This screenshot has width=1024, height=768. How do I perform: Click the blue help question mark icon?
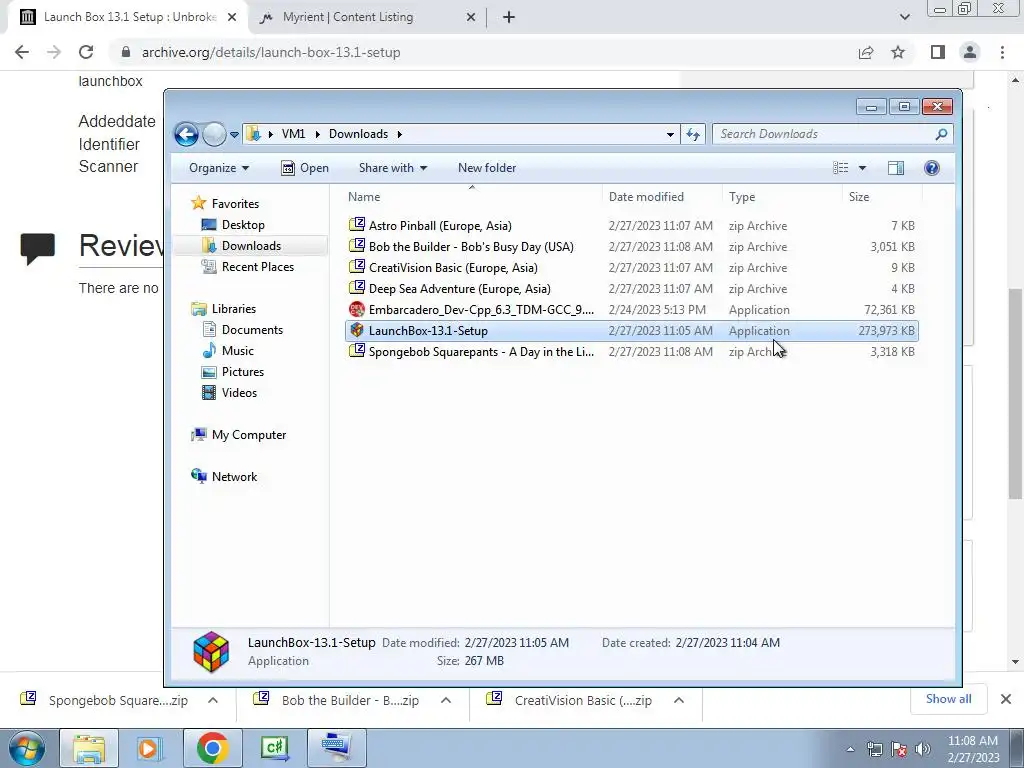point(932,168)
